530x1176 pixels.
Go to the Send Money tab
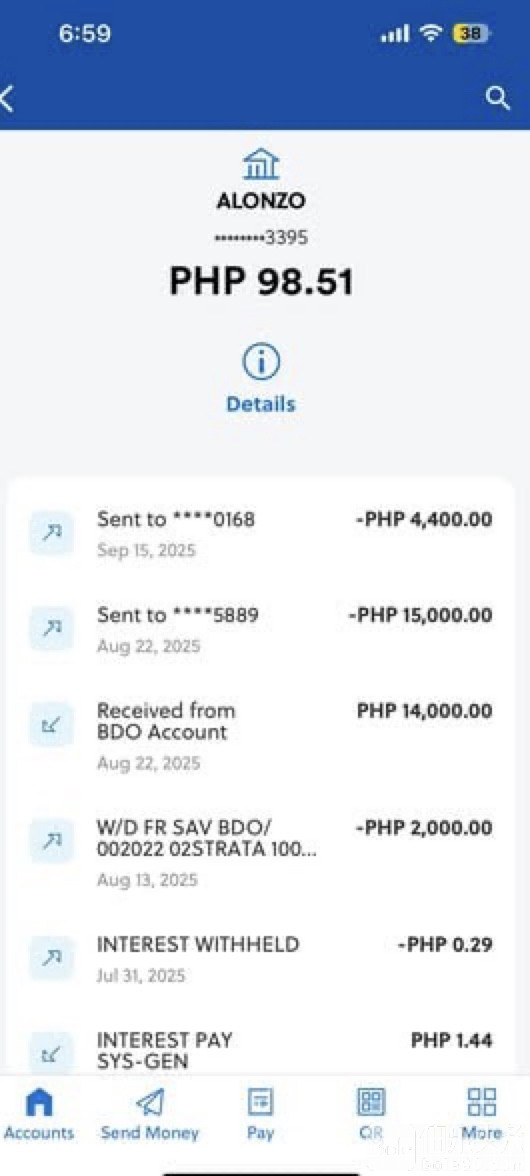150,1114
